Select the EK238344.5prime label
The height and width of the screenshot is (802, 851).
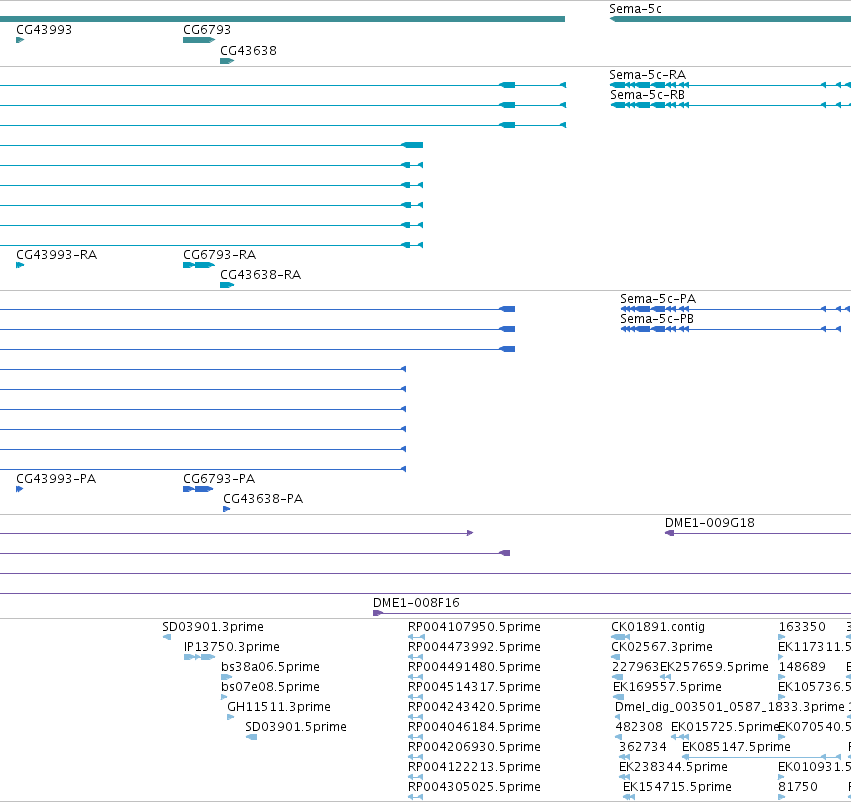click(673, 767)
